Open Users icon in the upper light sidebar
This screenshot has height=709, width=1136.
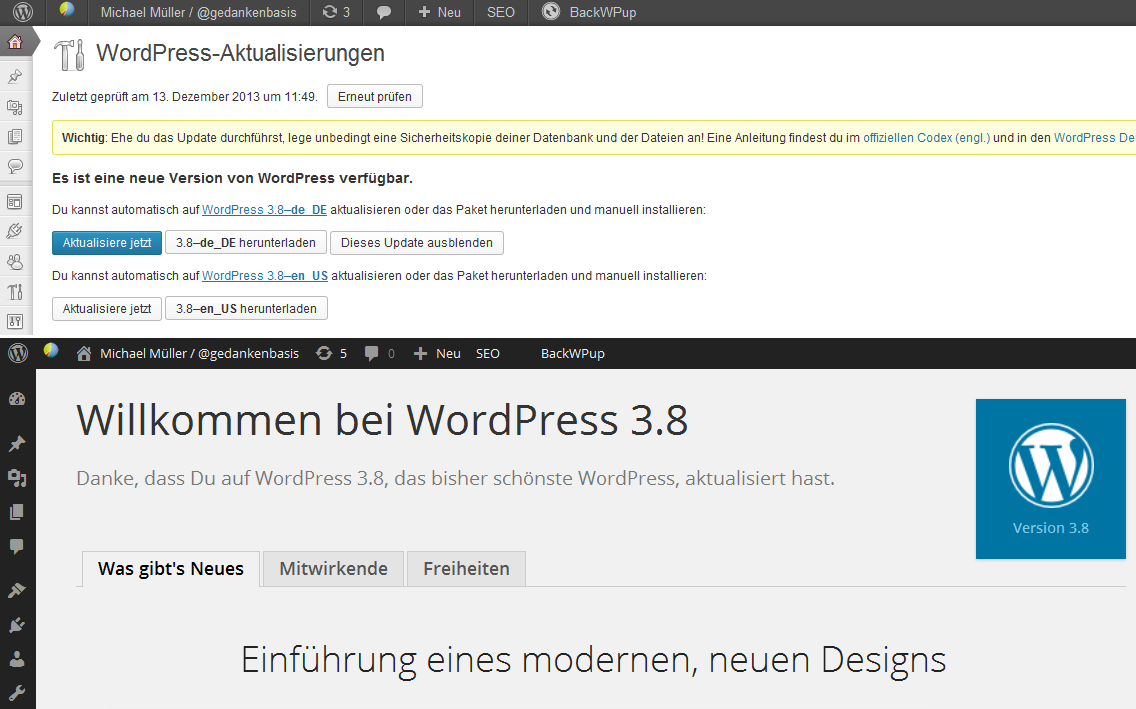15,261
